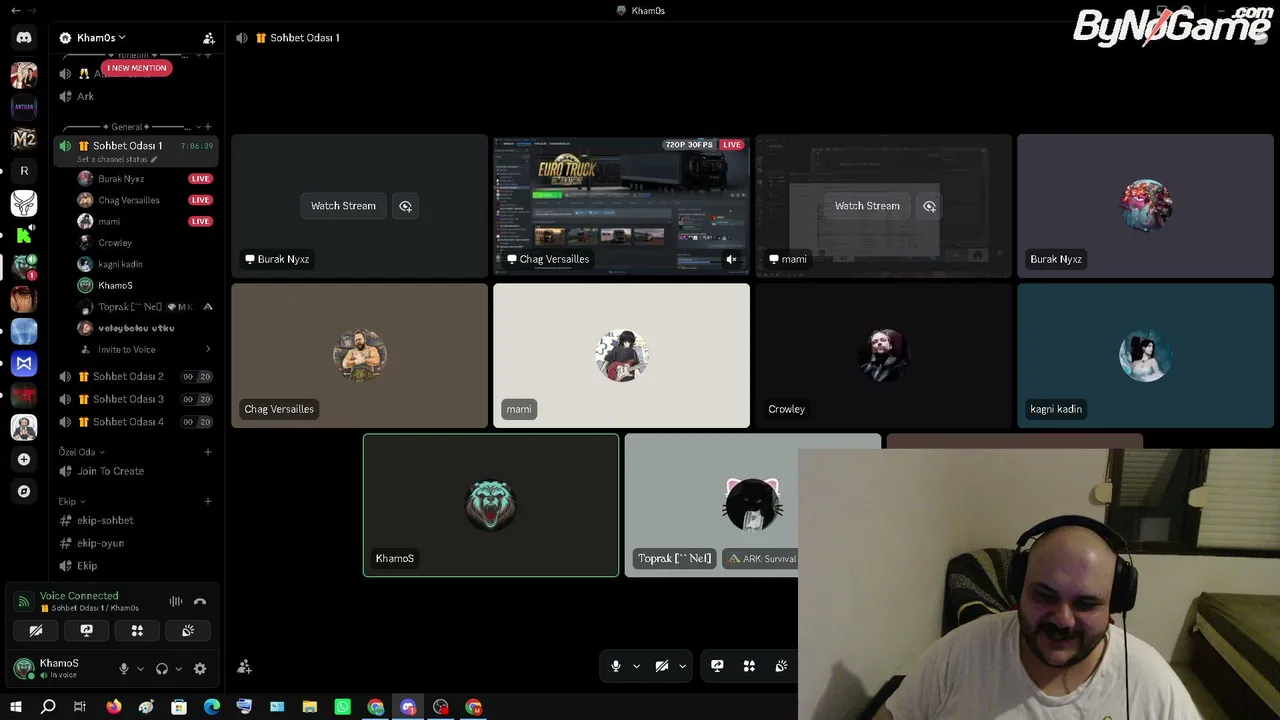
Task: Open Firefox from the taskbar
Action: 114,707
